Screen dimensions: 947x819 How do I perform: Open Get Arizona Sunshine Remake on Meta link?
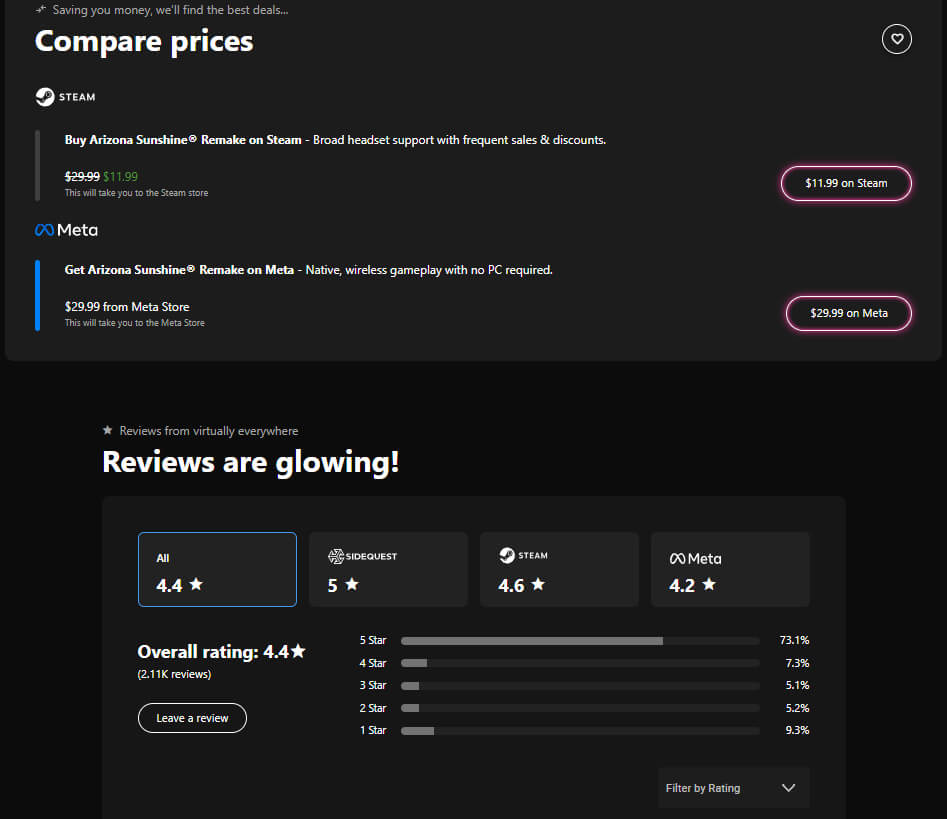coord(179,270)
